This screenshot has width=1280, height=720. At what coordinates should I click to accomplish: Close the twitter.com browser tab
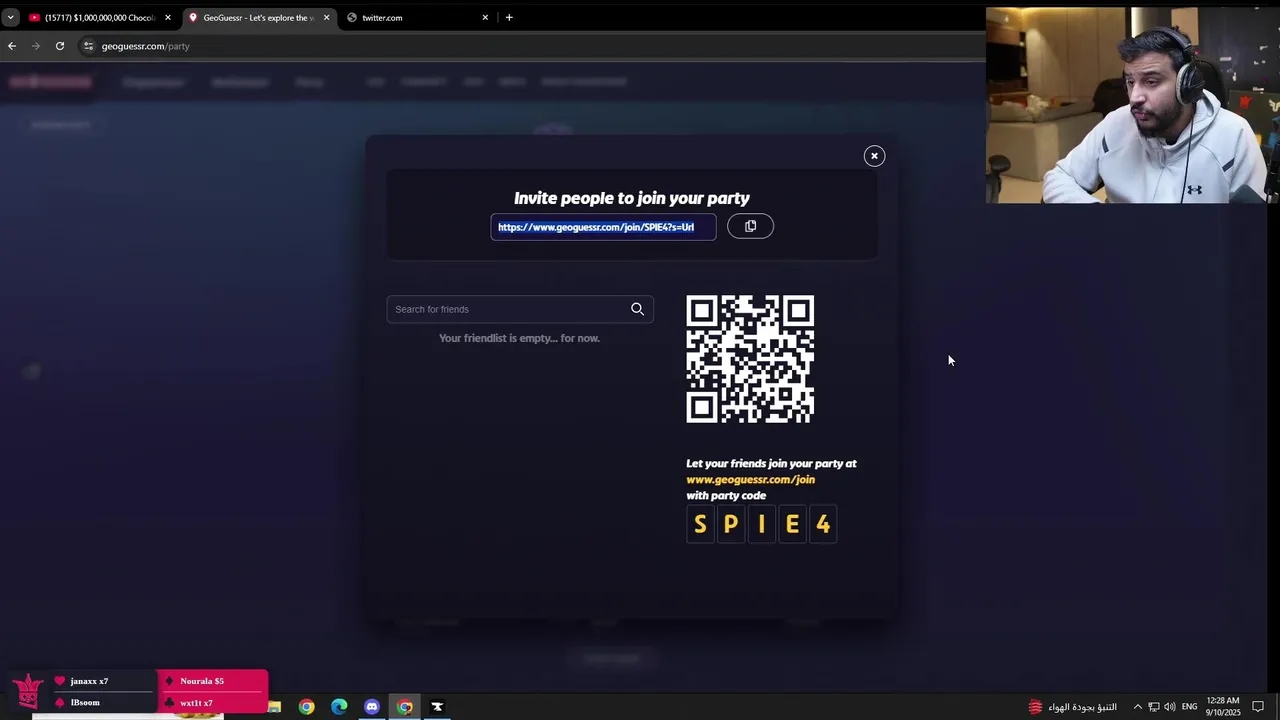485,17
